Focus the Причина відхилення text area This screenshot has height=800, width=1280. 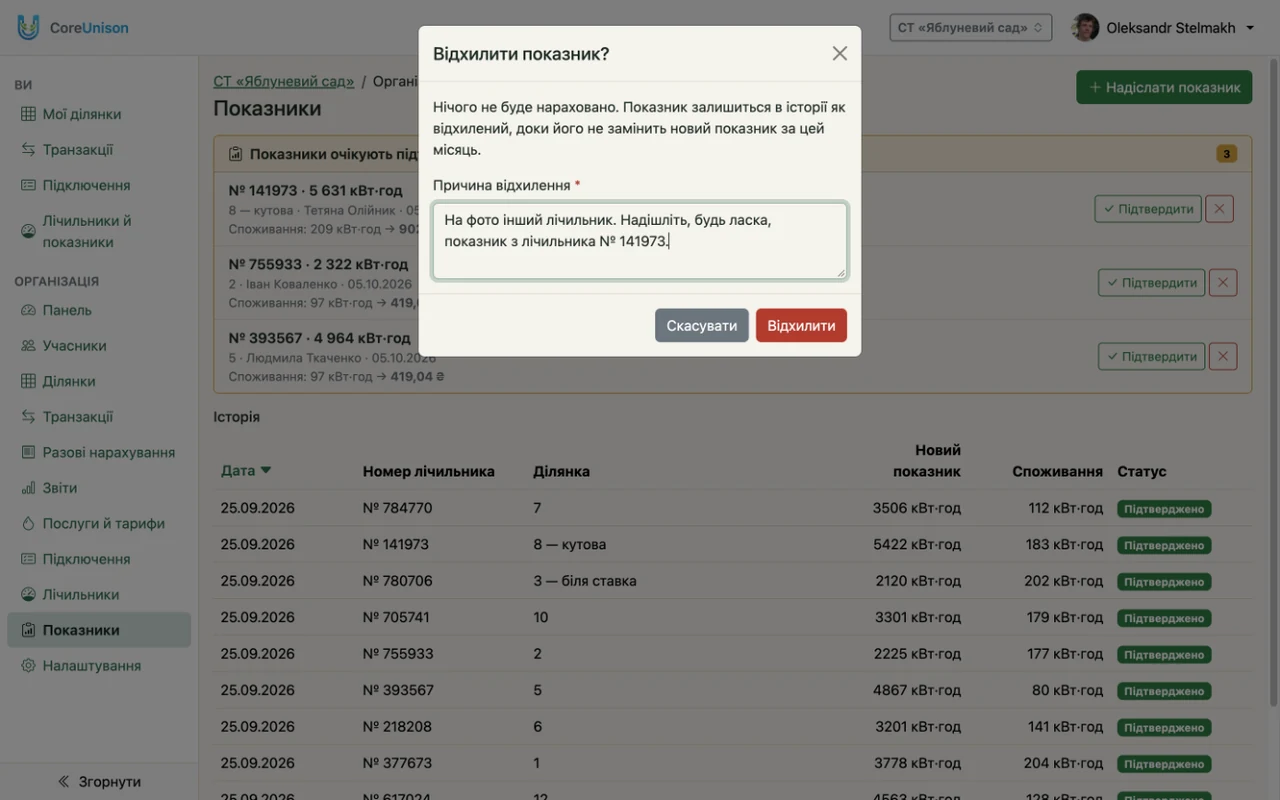tap(640, 241)
